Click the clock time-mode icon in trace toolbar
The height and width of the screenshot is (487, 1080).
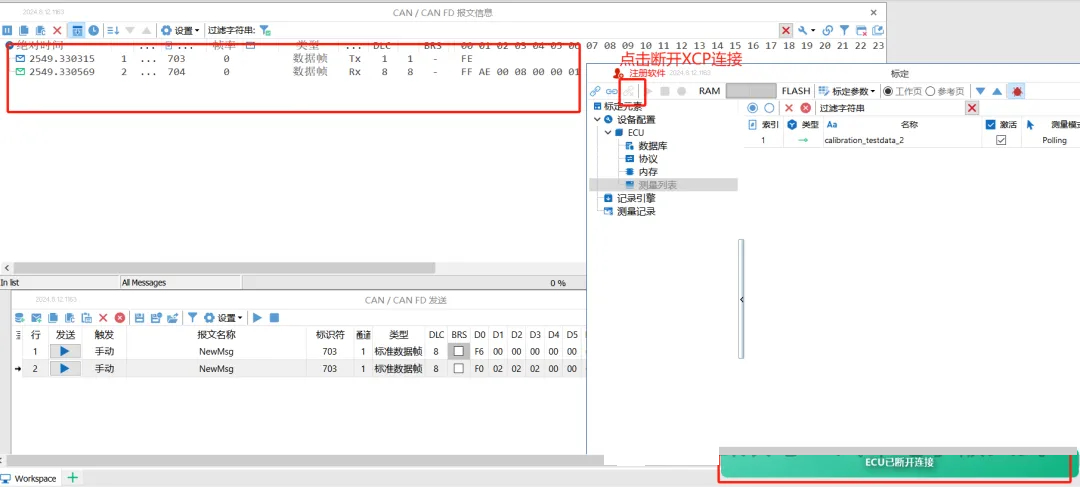93,30
